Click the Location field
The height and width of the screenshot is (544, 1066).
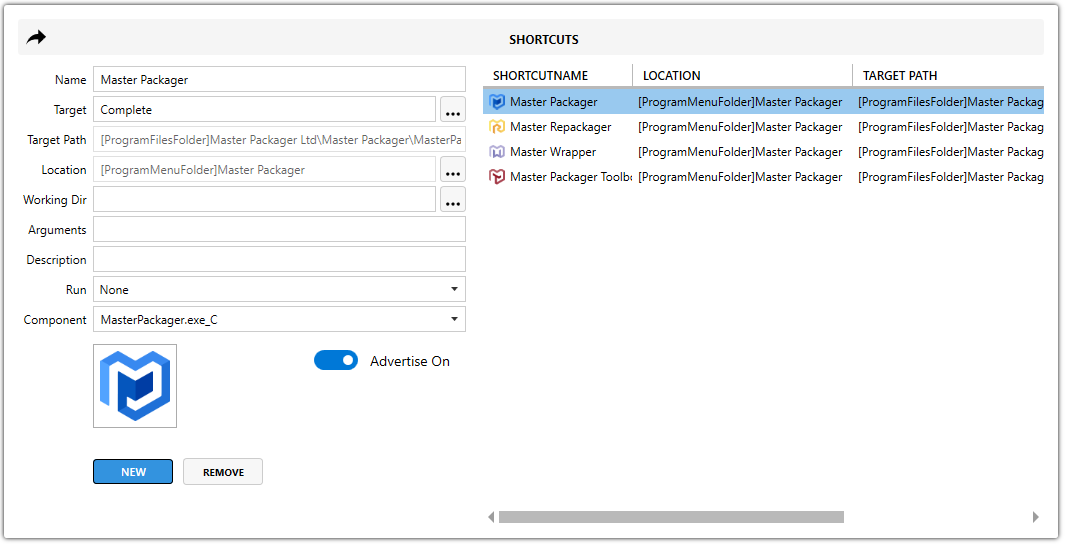(264, 169)
